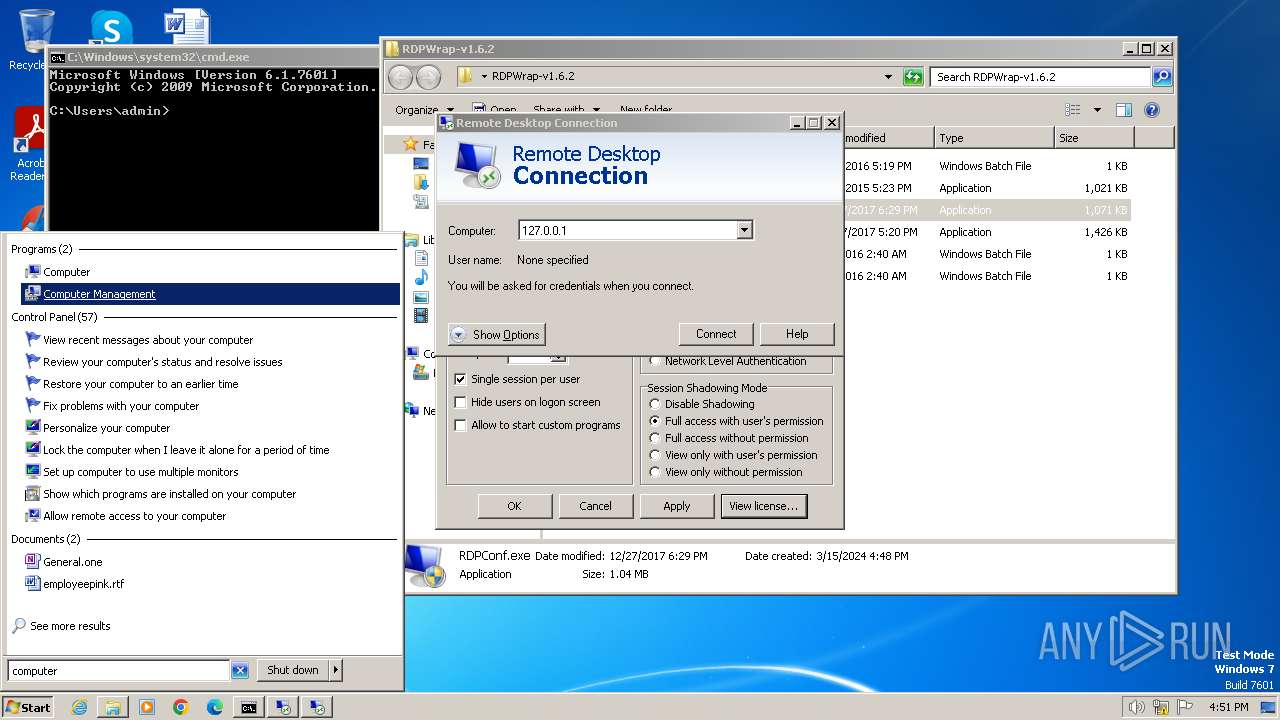Switch to the cmd.exe taskbar icon
This screenshot has height=720, width=1280.
248,707
